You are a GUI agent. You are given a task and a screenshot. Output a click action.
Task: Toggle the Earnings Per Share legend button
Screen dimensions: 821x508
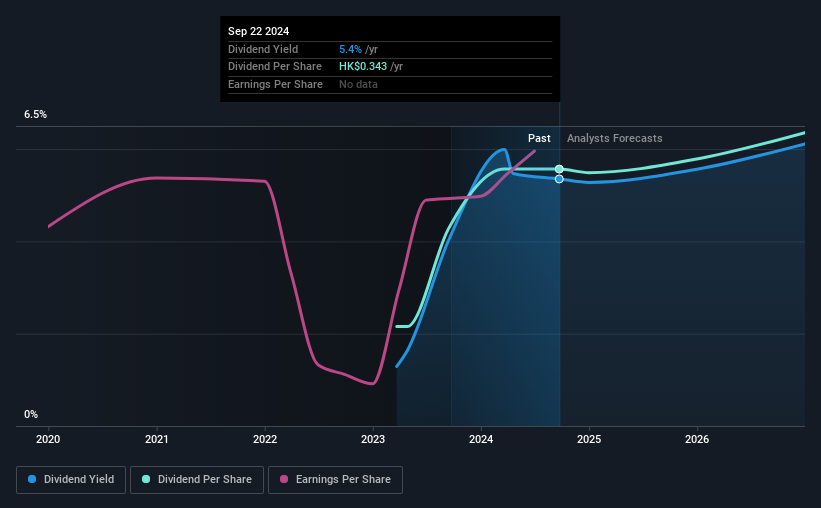point(335,480)
